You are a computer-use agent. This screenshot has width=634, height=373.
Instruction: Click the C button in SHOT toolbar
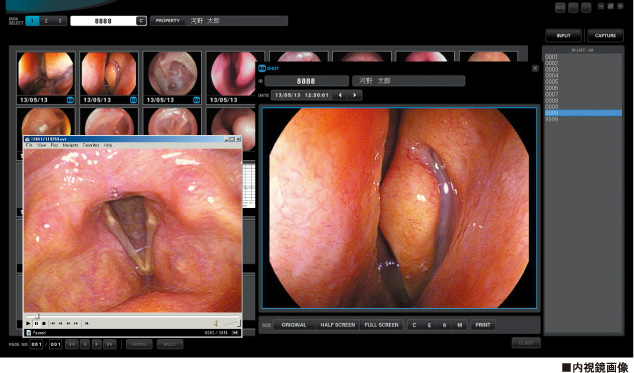[x=414, y=325]
